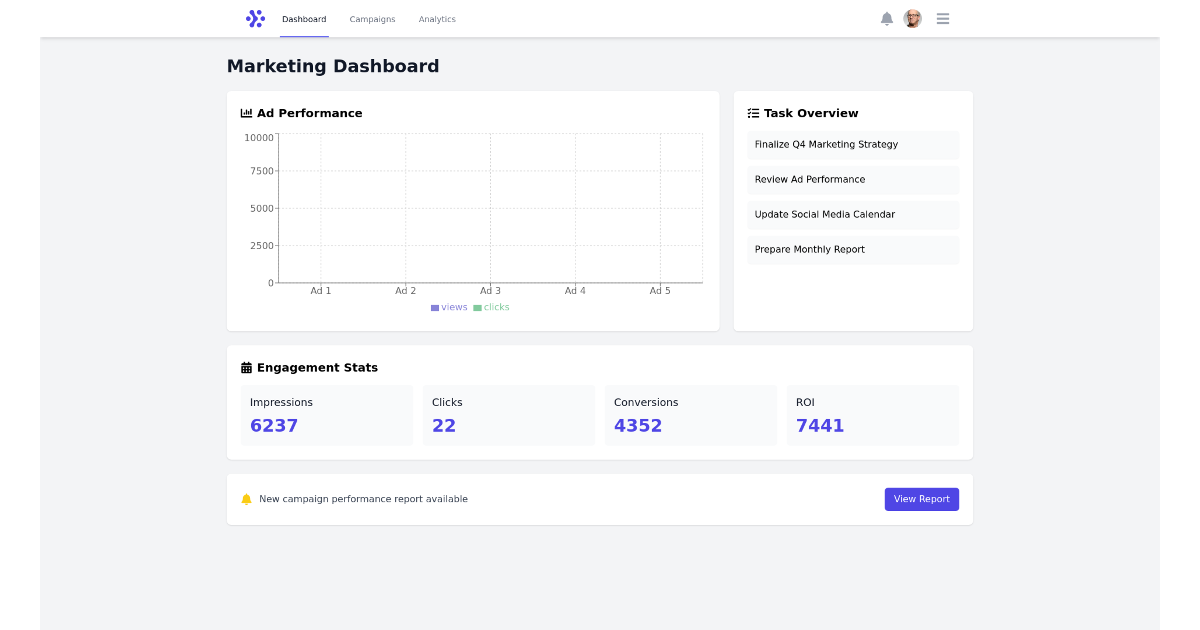Select the Dashboard nav link
Screen dimensions: 1200x630
click(x=304, y=18)
